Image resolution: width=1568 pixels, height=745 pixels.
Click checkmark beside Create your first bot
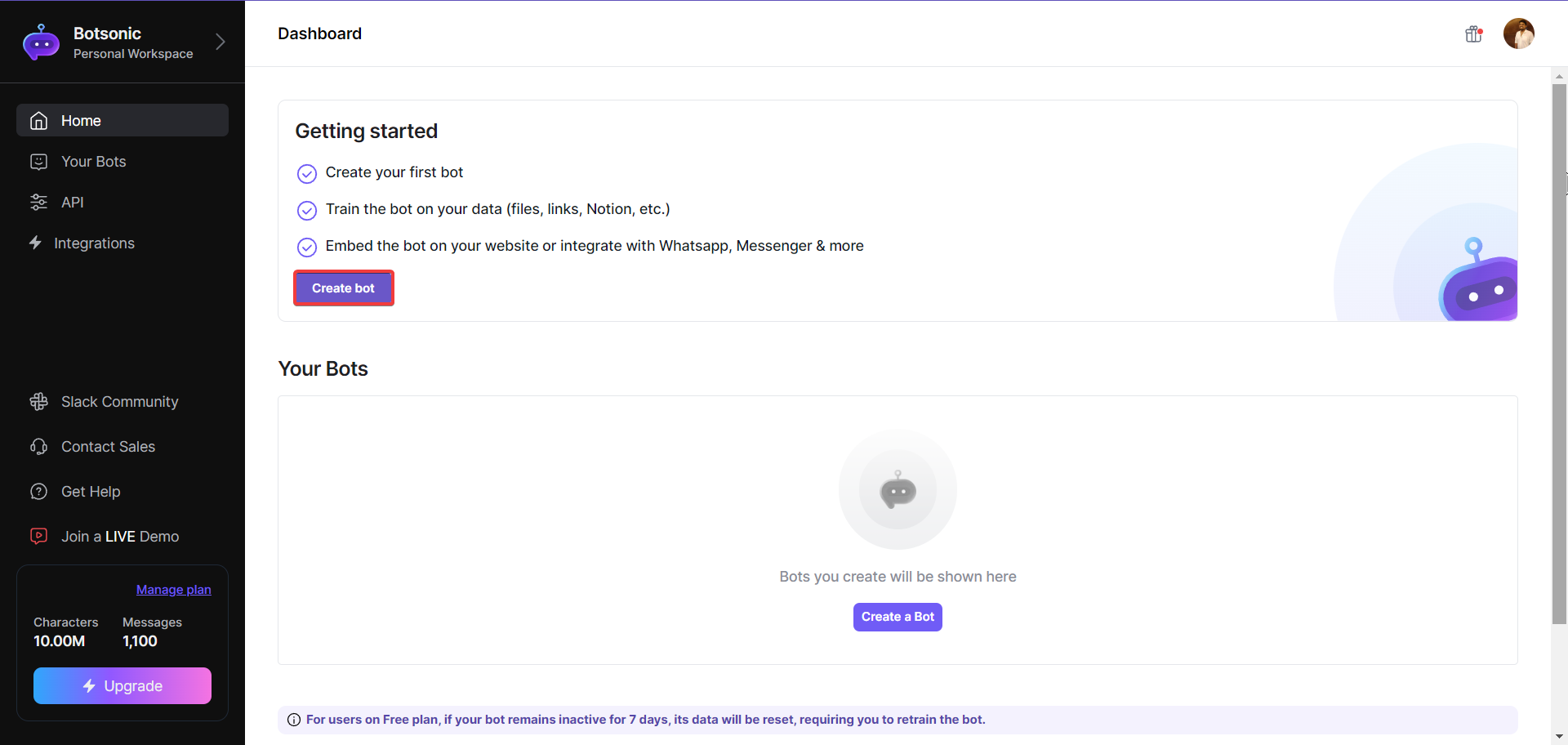point(307,174)
